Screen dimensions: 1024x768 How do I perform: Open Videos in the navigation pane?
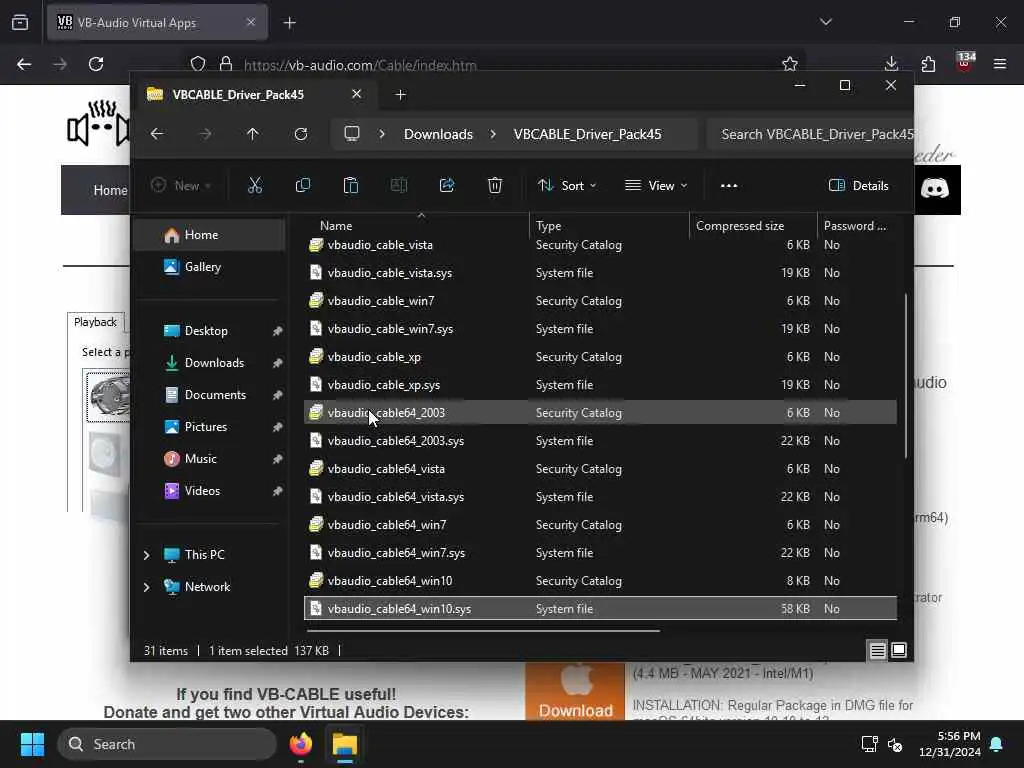tap(209, 491)
